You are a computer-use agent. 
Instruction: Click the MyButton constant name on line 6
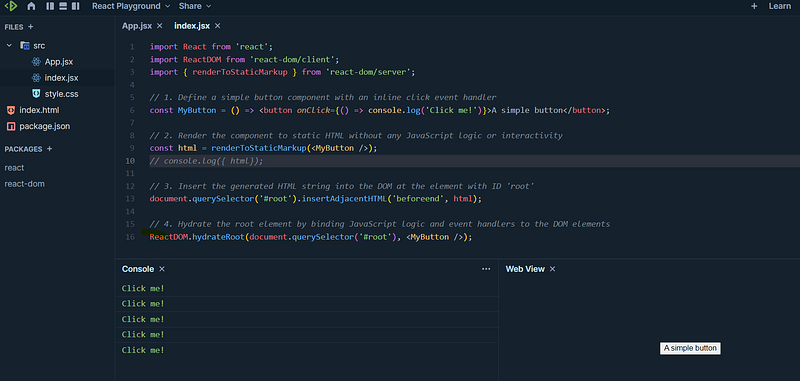(x=197, y=110)
